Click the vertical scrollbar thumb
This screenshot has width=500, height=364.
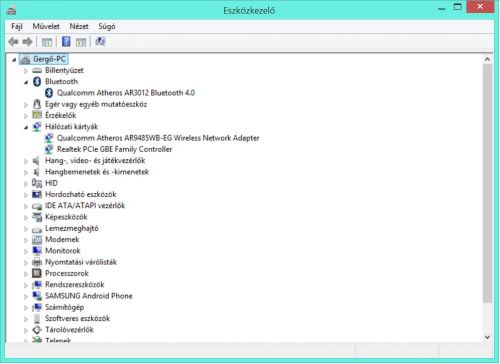(487, 183)
